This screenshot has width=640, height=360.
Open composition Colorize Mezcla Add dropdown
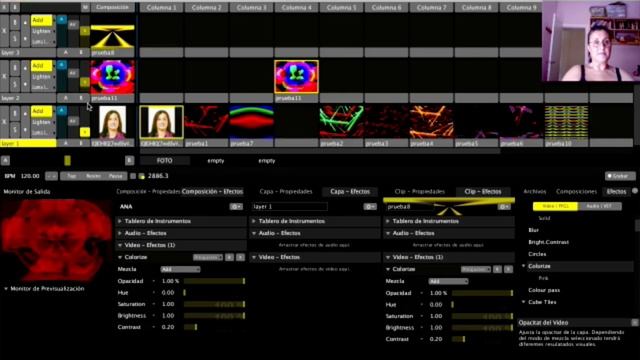180,269
